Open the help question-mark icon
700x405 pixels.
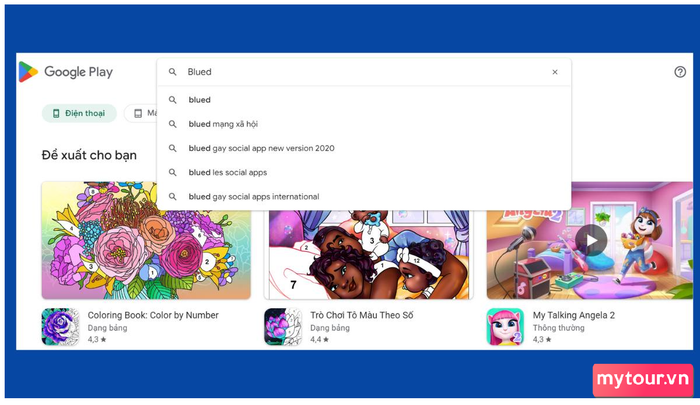click(x=680, y=72)
